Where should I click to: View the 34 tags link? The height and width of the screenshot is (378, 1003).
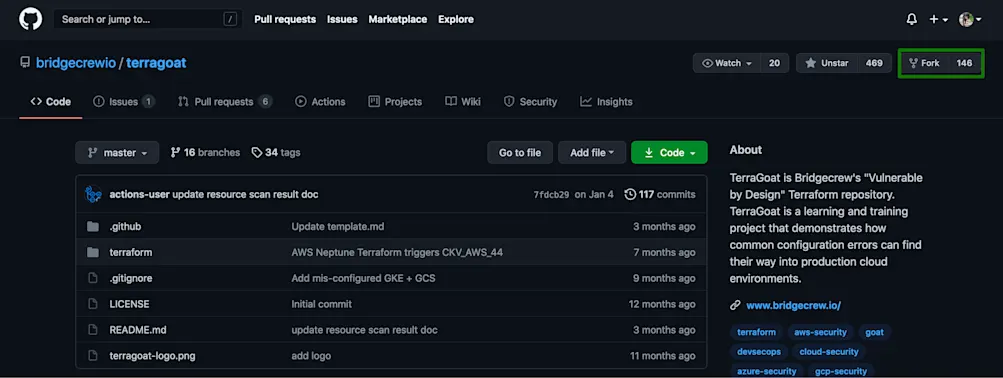(x=276, y=152)
